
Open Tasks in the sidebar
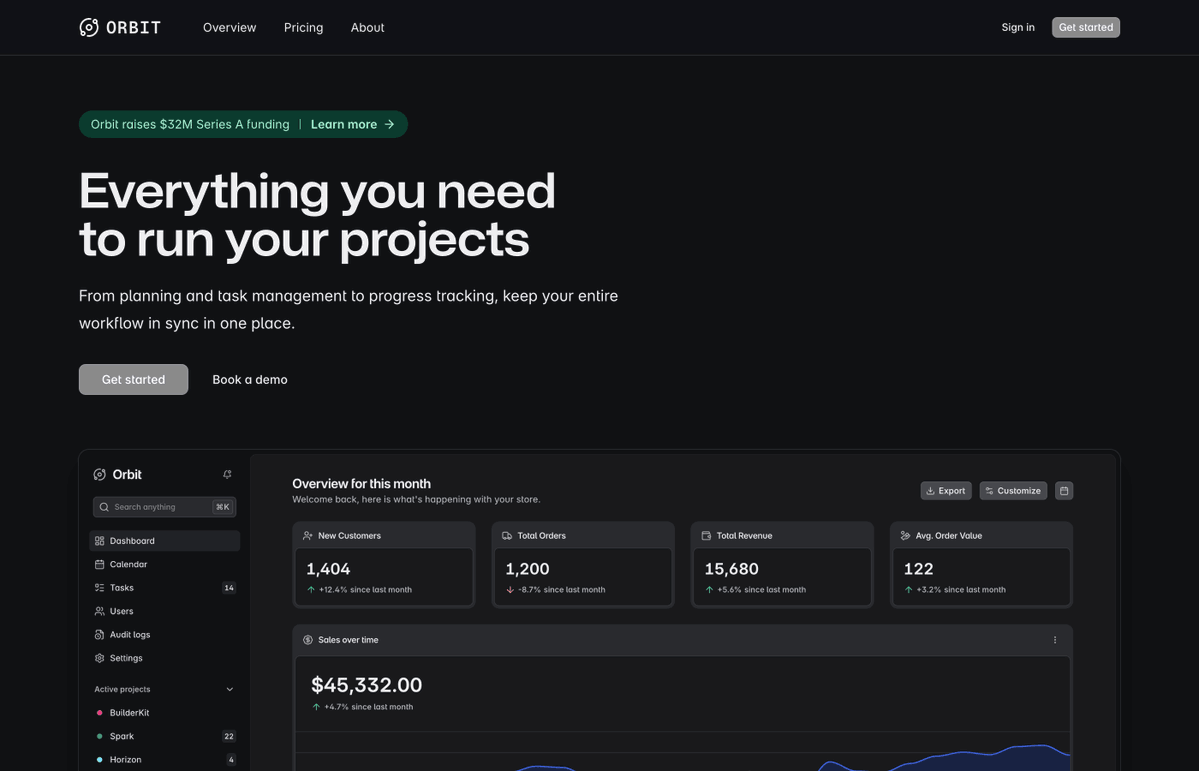click(164, 587)
